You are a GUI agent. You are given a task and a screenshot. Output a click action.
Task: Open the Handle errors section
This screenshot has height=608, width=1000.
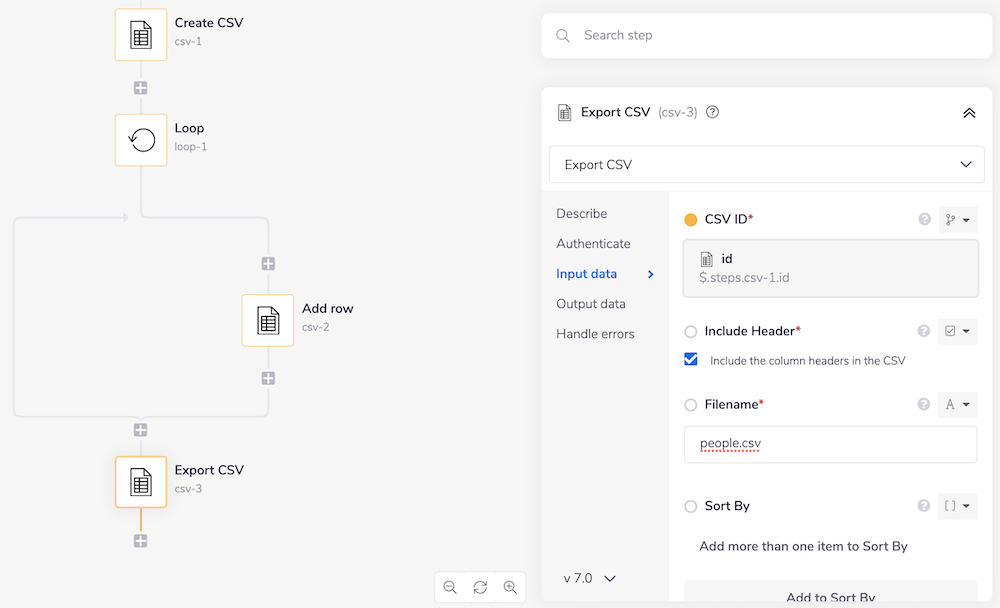point(595,334)
